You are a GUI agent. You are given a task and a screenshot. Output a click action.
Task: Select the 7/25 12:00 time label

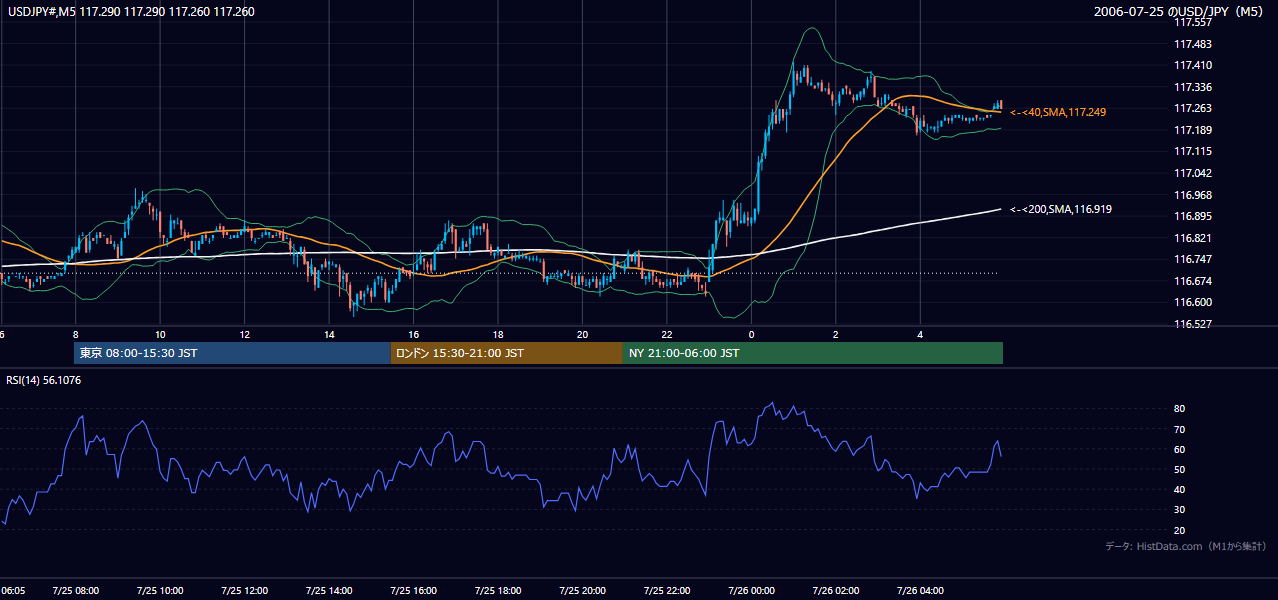(x=244, y=591)
